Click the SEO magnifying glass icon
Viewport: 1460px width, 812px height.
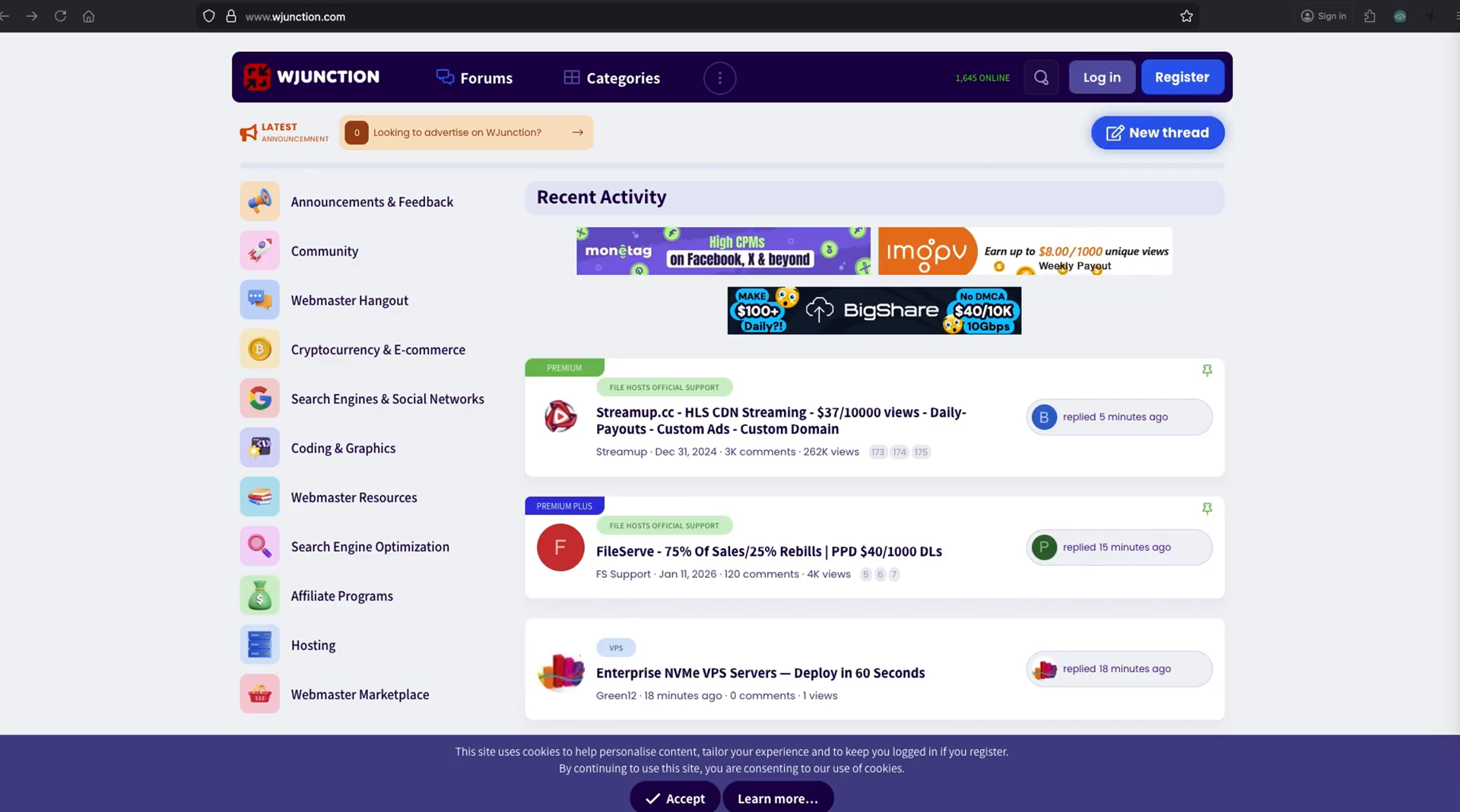click(259, 547)
